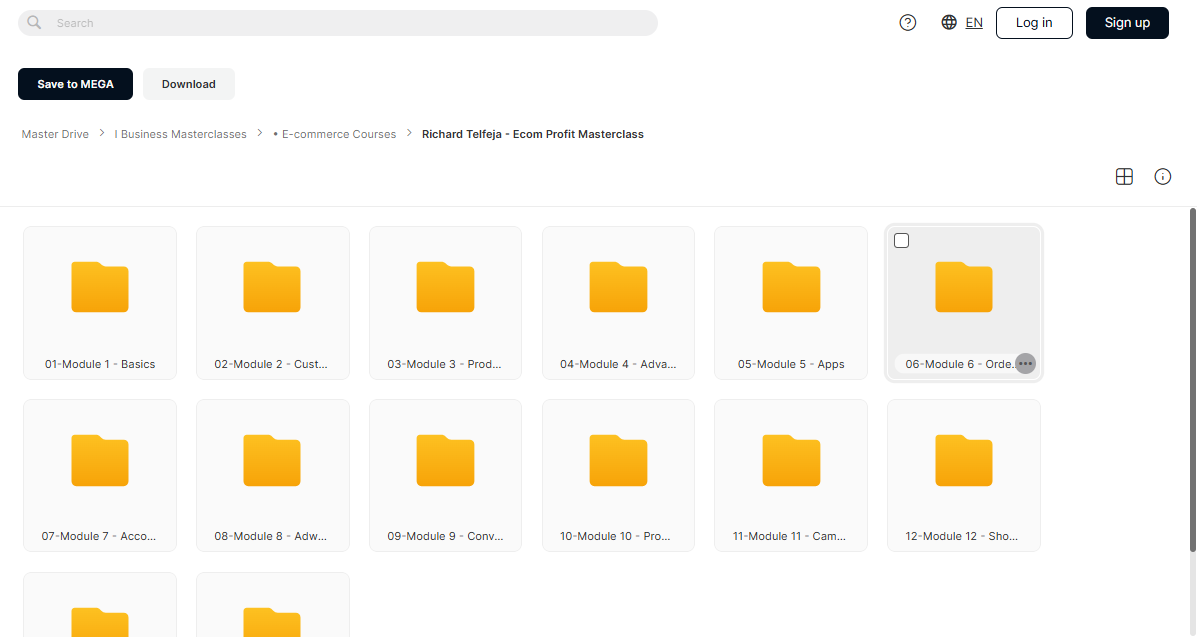Select the label 11-Module 11 - Cam...
The width and height of the screenshot is (1197, 637).
pyautogui.click(x=789, y=536)
